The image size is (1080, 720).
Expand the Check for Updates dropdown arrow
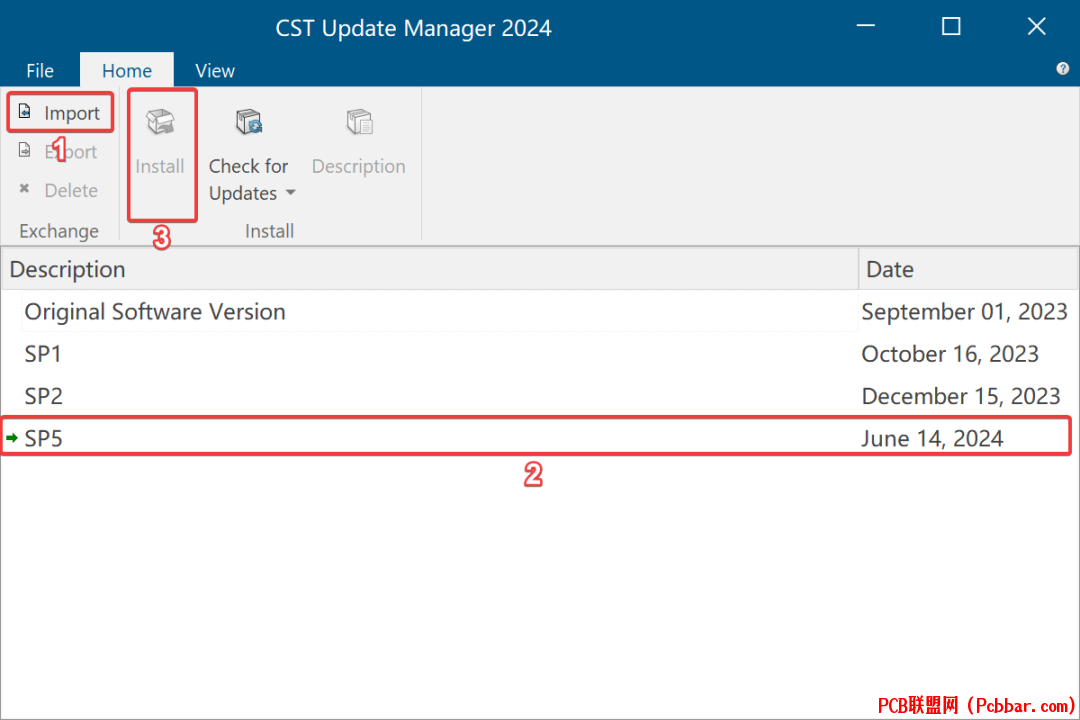coord(291,193)
